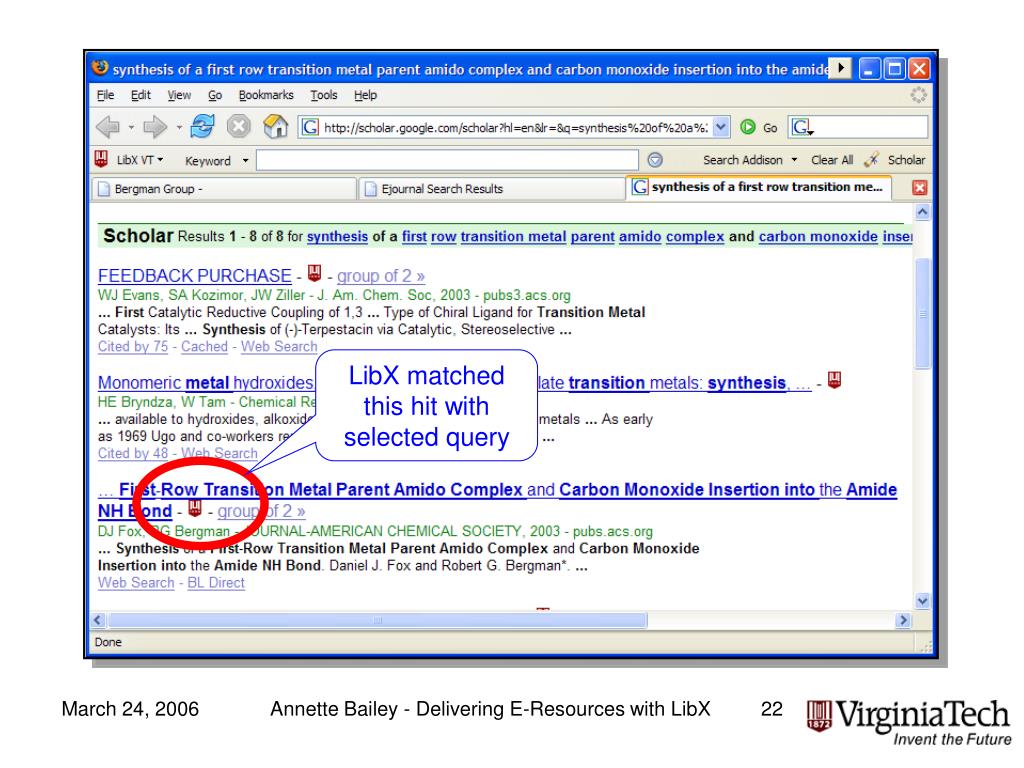
Task: Open the Bookmarks menu
Action: [x=266, y=95]
